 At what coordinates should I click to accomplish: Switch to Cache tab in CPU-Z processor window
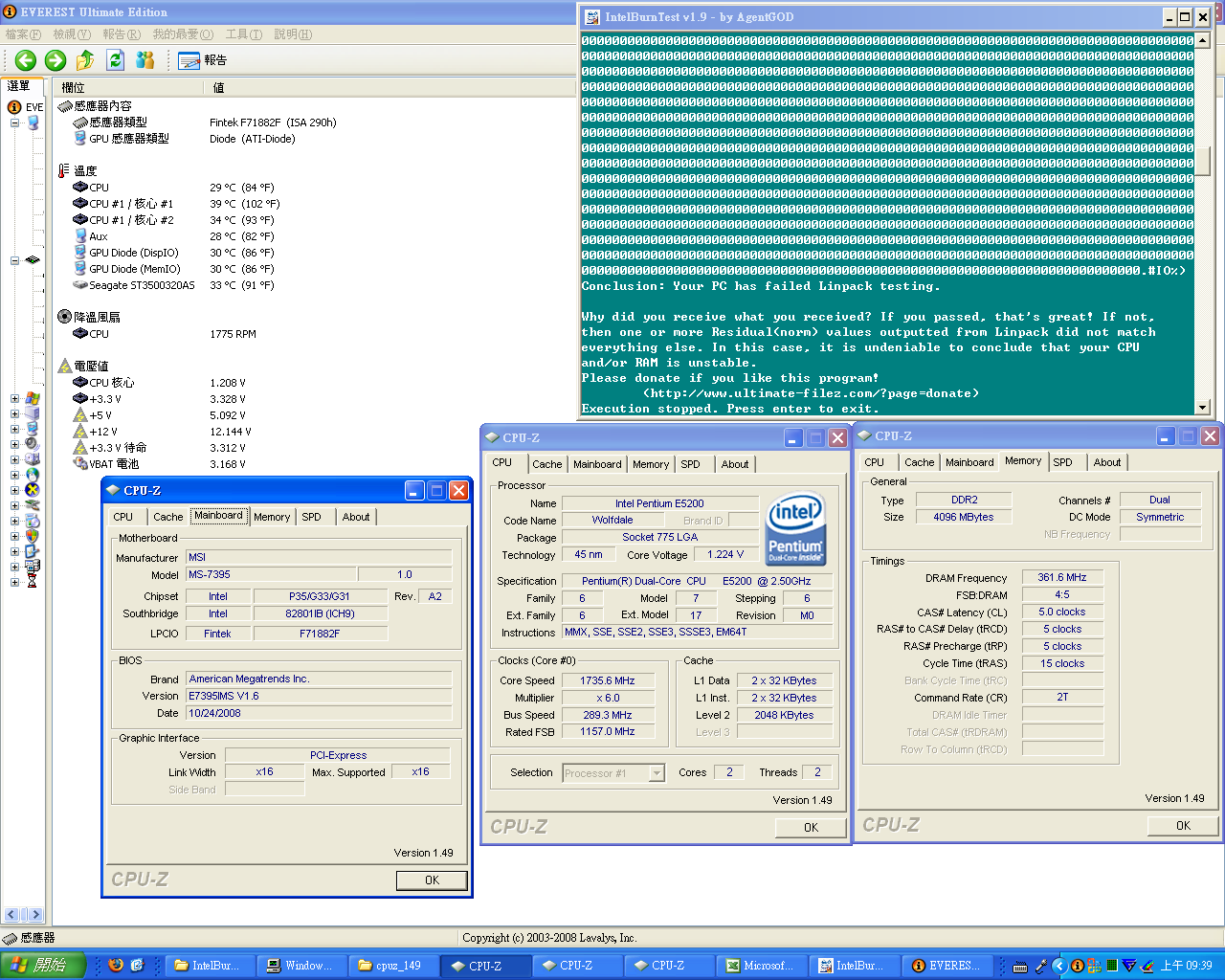tap(547, 464)
